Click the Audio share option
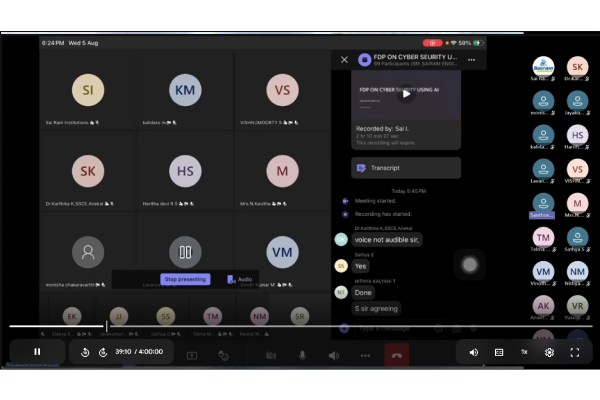600x400 pixels. (x=240, y=279)
